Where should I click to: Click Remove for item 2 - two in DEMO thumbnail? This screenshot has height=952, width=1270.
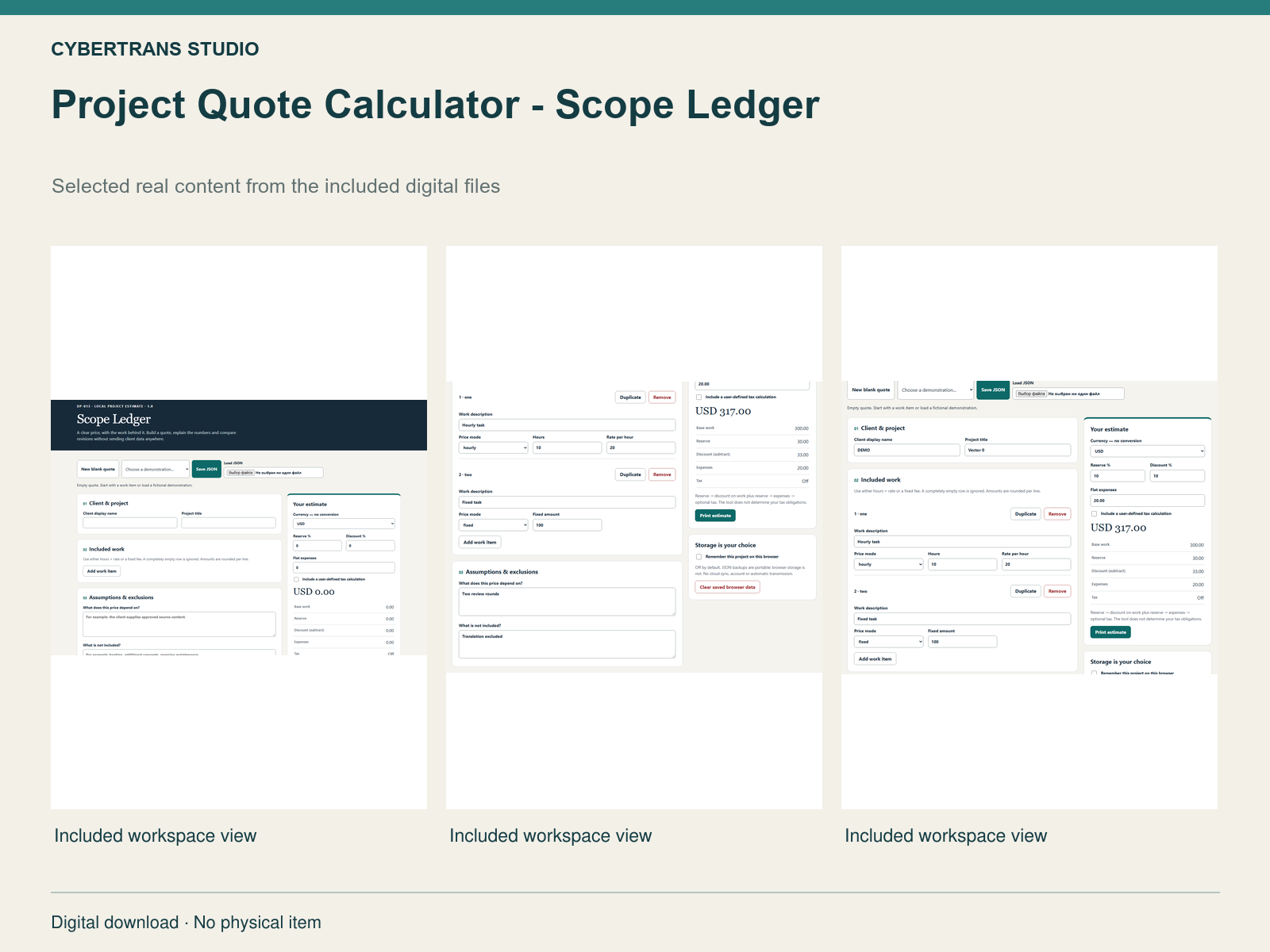(1057, 591)
